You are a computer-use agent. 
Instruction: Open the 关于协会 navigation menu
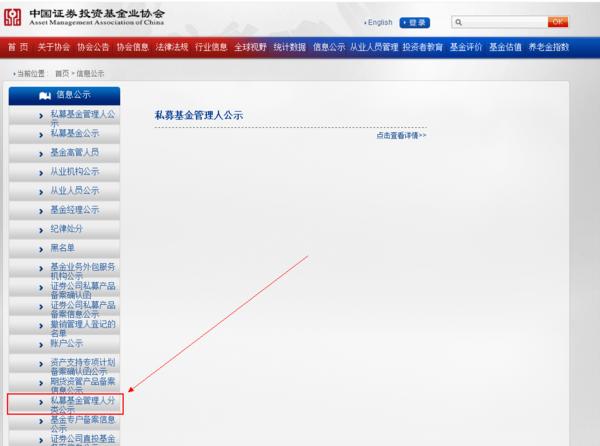coord(54,47)
